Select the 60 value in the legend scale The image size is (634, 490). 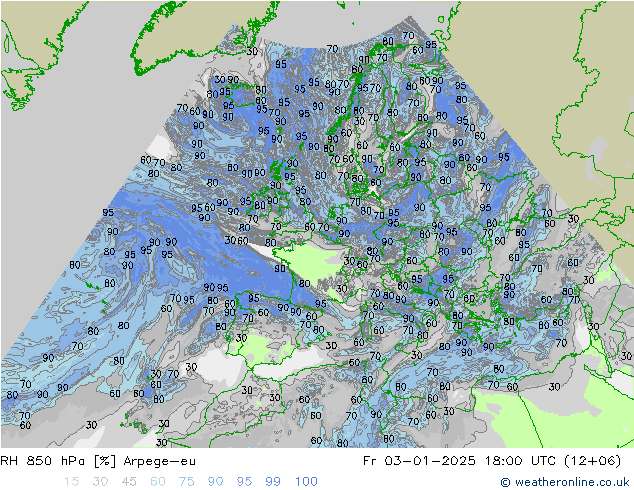click(158, 482)
